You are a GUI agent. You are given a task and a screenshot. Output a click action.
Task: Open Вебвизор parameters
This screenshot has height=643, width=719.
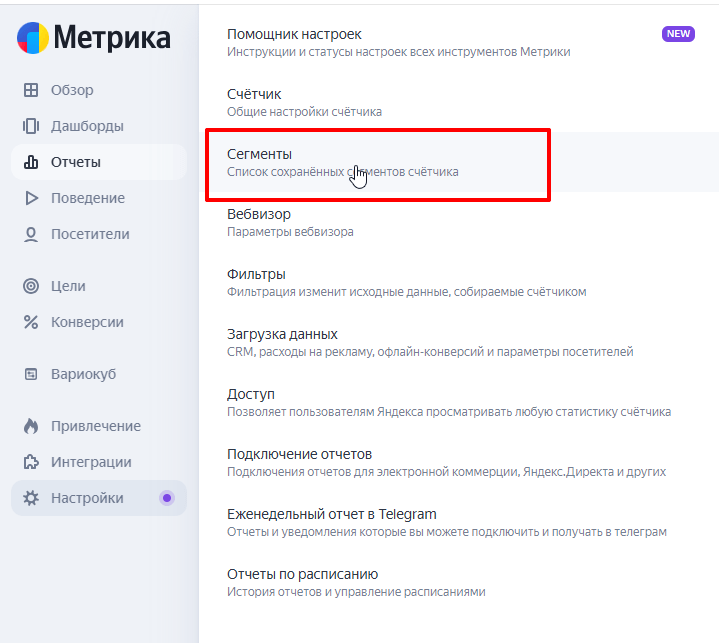[259, 214]
